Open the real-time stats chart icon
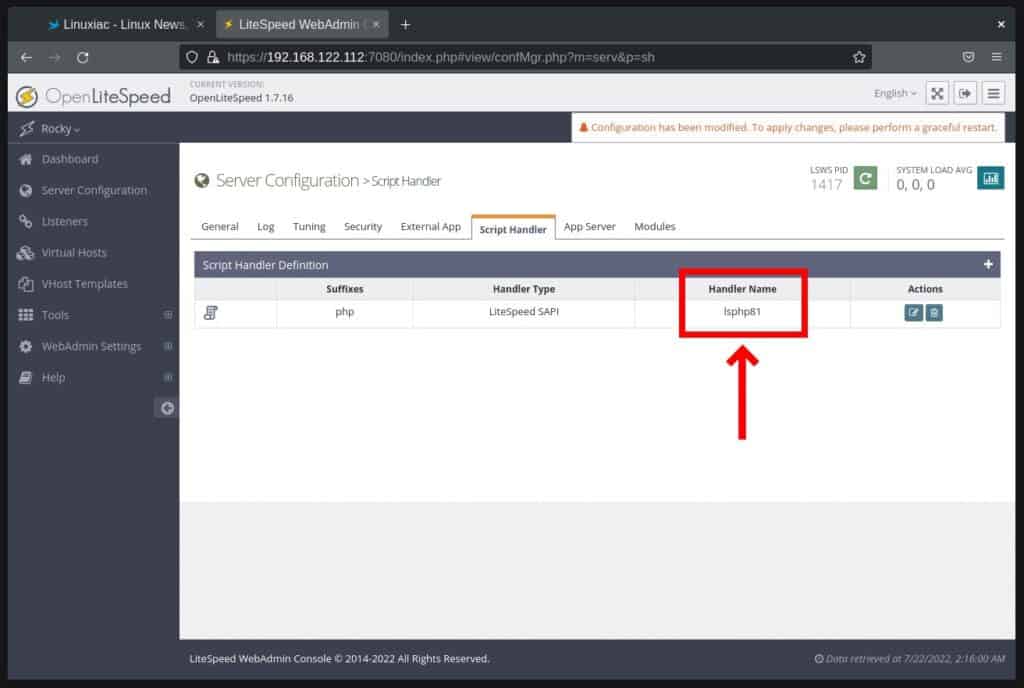 point(990,178)
